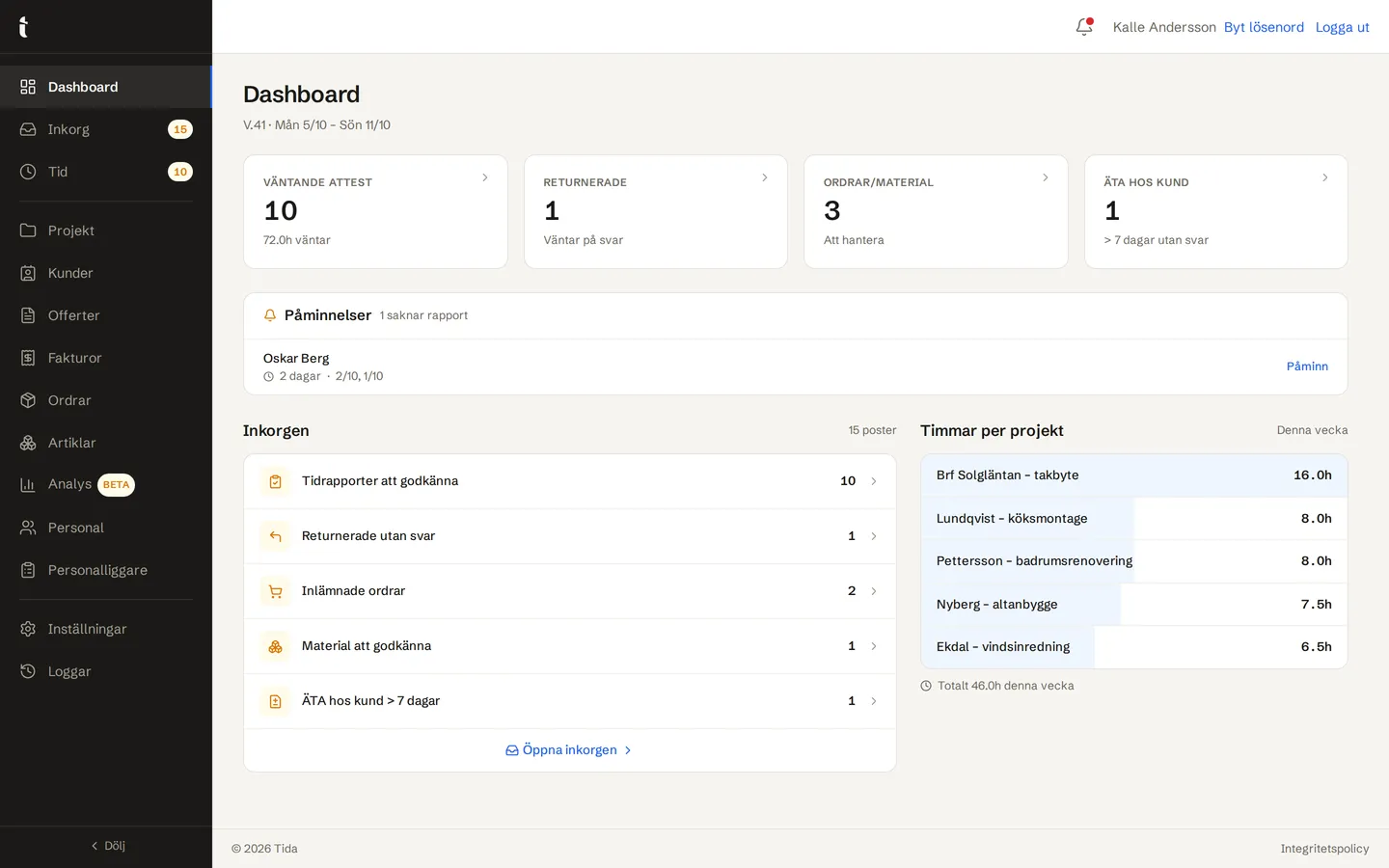Select the Brf Solgläntan - takbyte project row
The image size is (1389, 868).
[x=1134, y=475]
